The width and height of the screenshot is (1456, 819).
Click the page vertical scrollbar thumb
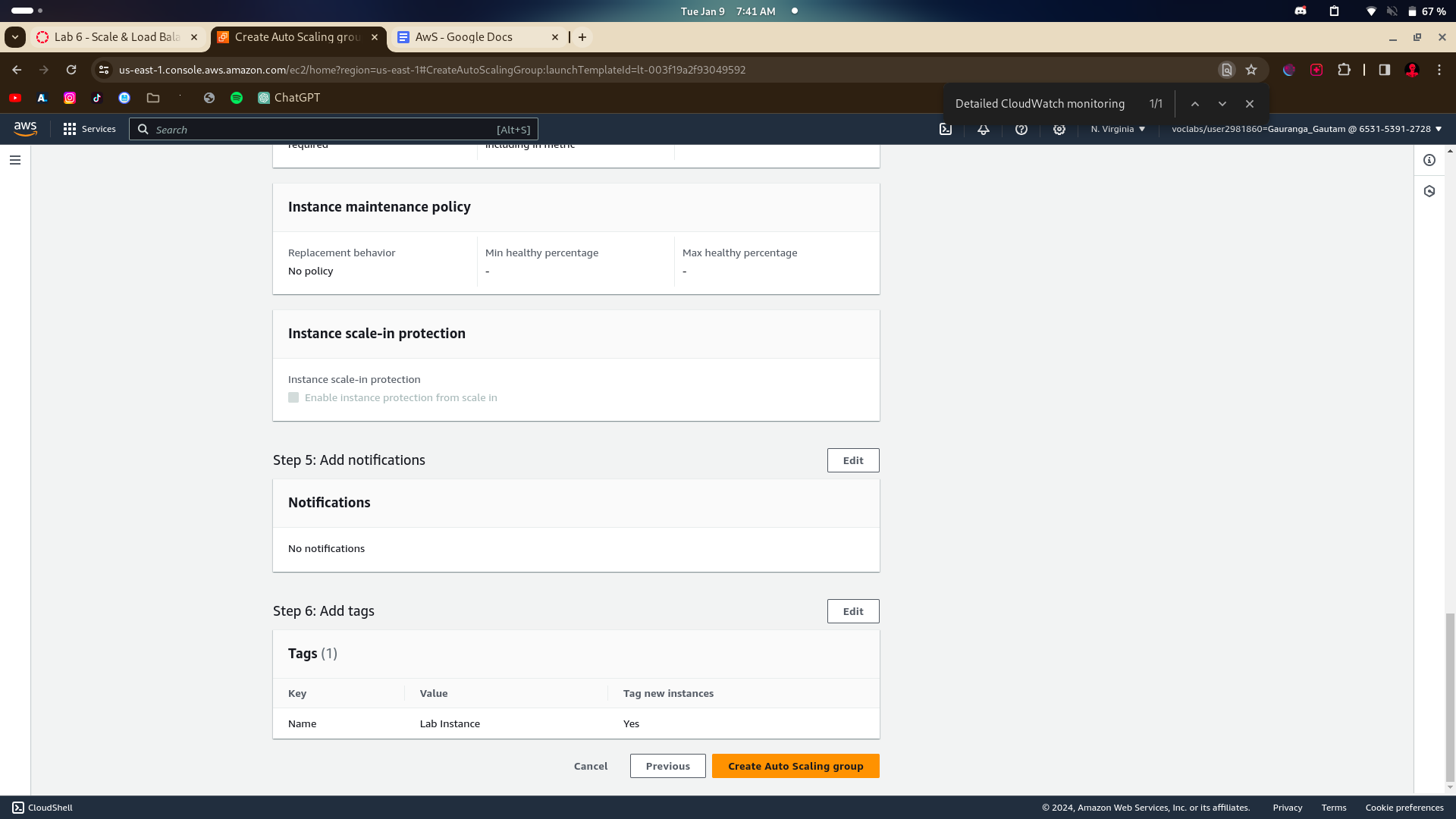(x=1450, y=698)
